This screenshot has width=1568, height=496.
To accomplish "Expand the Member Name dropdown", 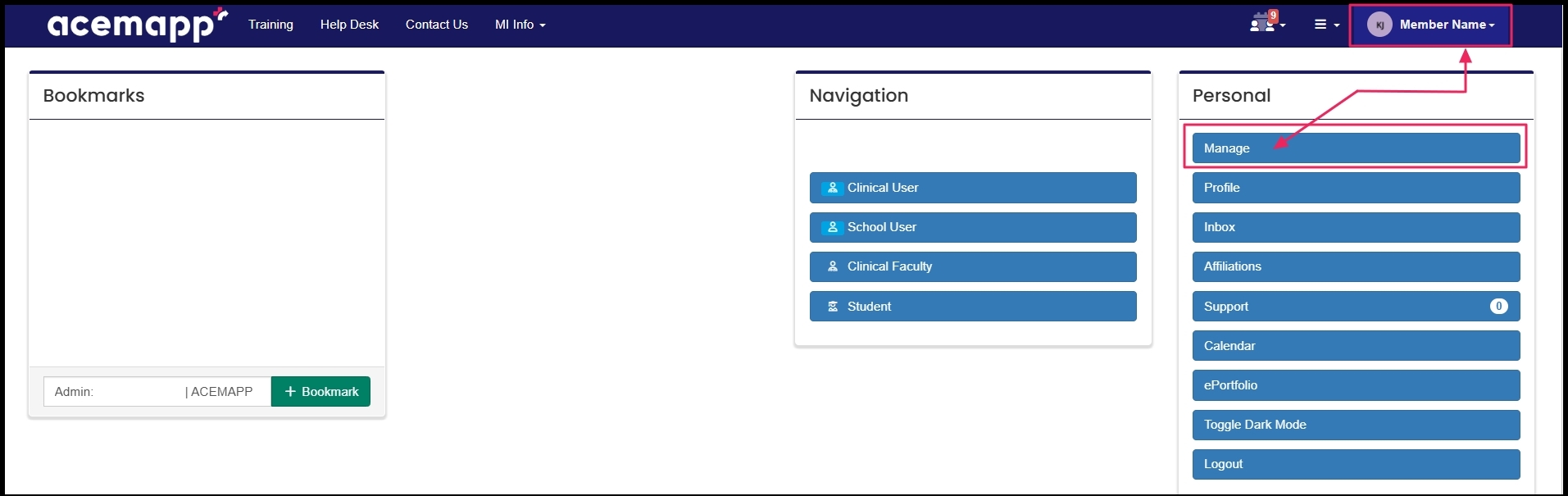I will pyautogui.click(x=1447, y=25).
